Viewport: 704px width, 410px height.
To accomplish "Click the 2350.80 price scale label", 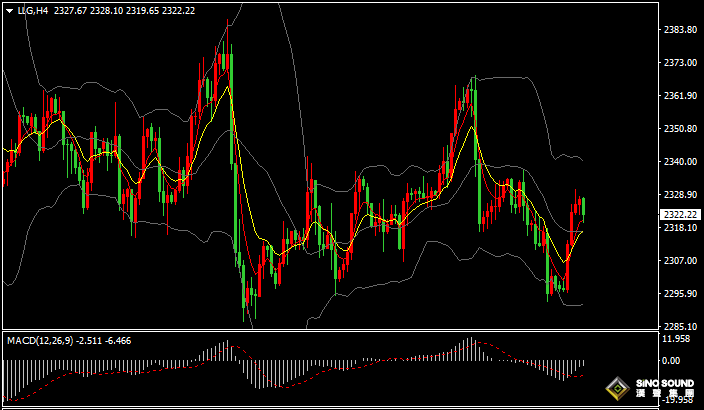I will pos(680,129).
